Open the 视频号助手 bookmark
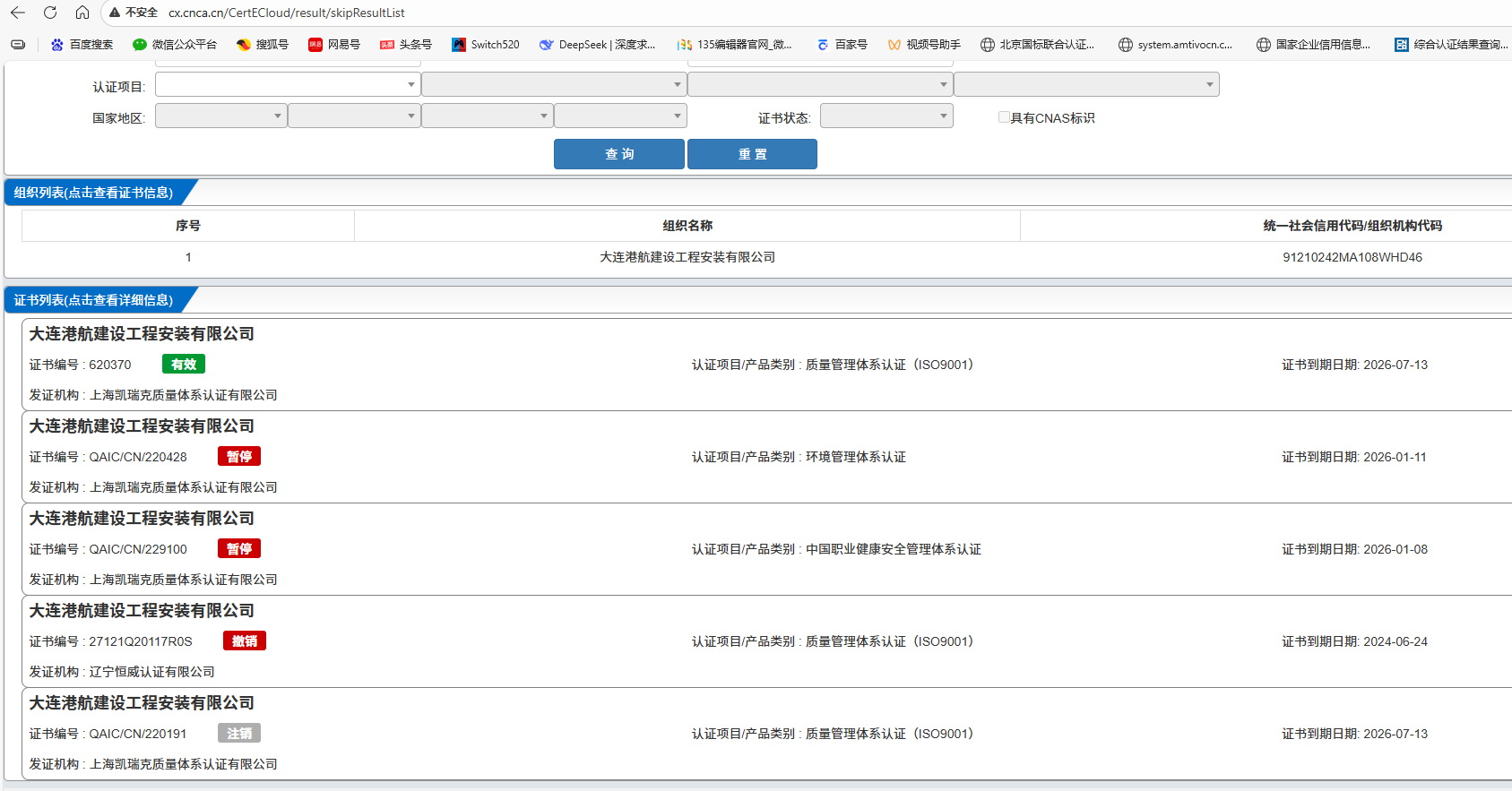Viewport: 1512px width, 791px height. point(923,45)
